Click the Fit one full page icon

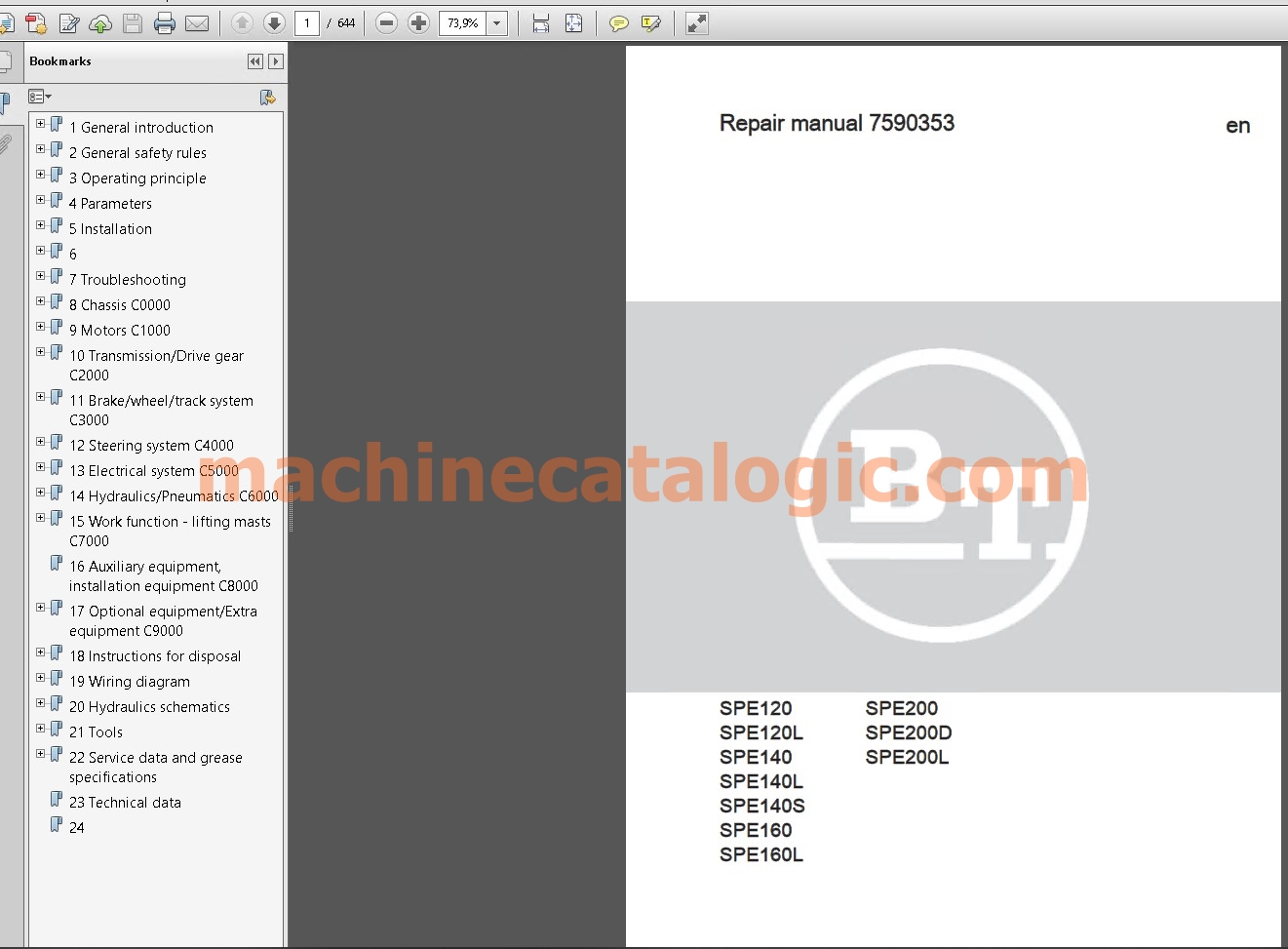tap(573, 23)
